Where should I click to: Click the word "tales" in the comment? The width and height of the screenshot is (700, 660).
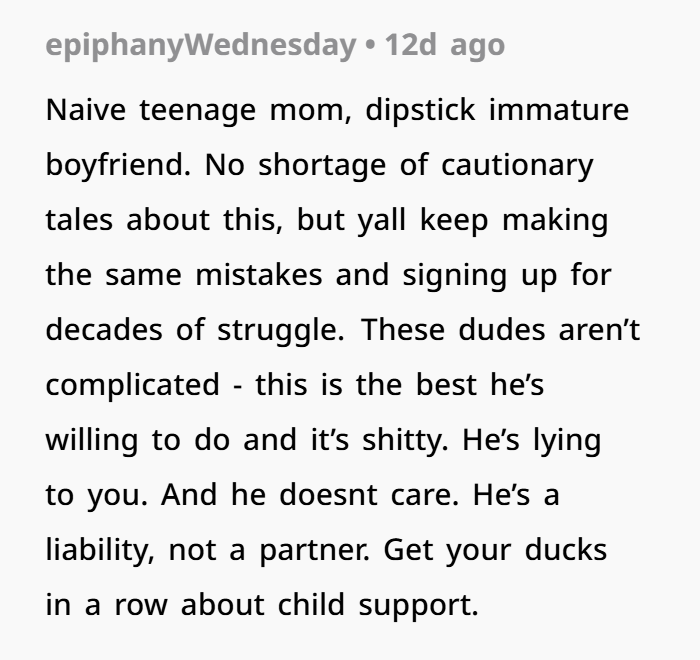point(78,220)
